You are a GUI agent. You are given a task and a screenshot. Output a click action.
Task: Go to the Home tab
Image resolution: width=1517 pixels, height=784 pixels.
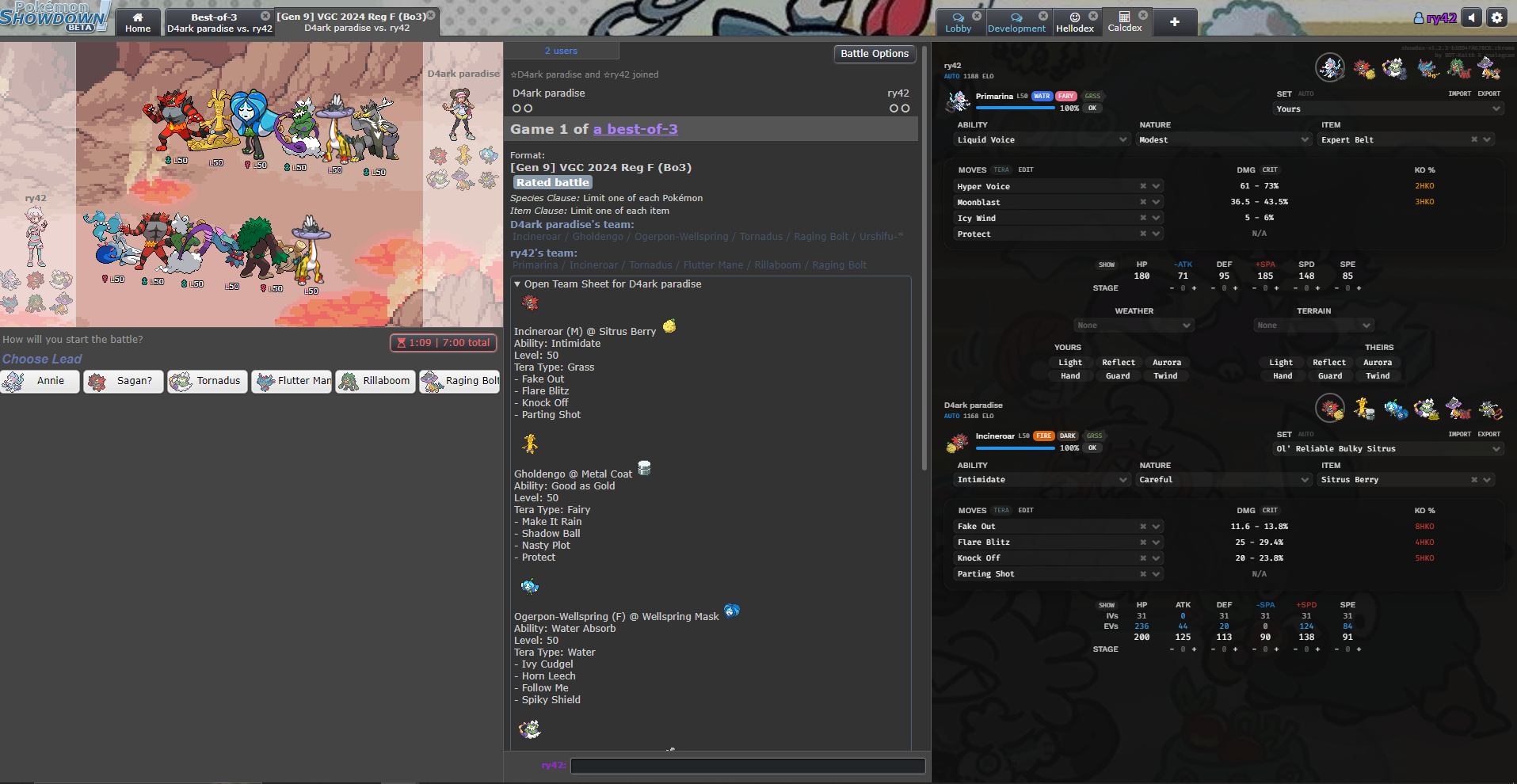click(138, 22)
